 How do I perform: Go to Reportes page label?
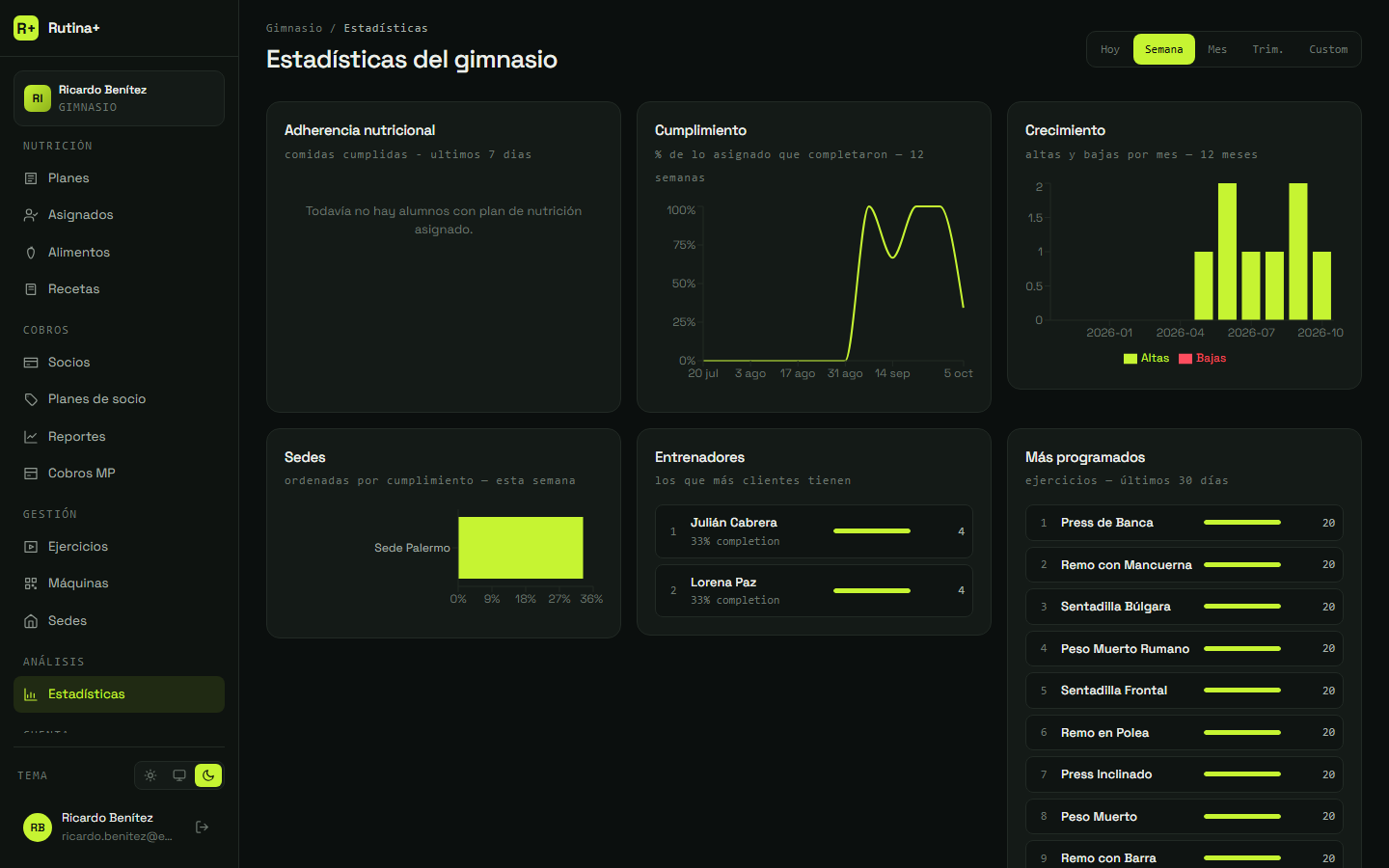point(77,437)
